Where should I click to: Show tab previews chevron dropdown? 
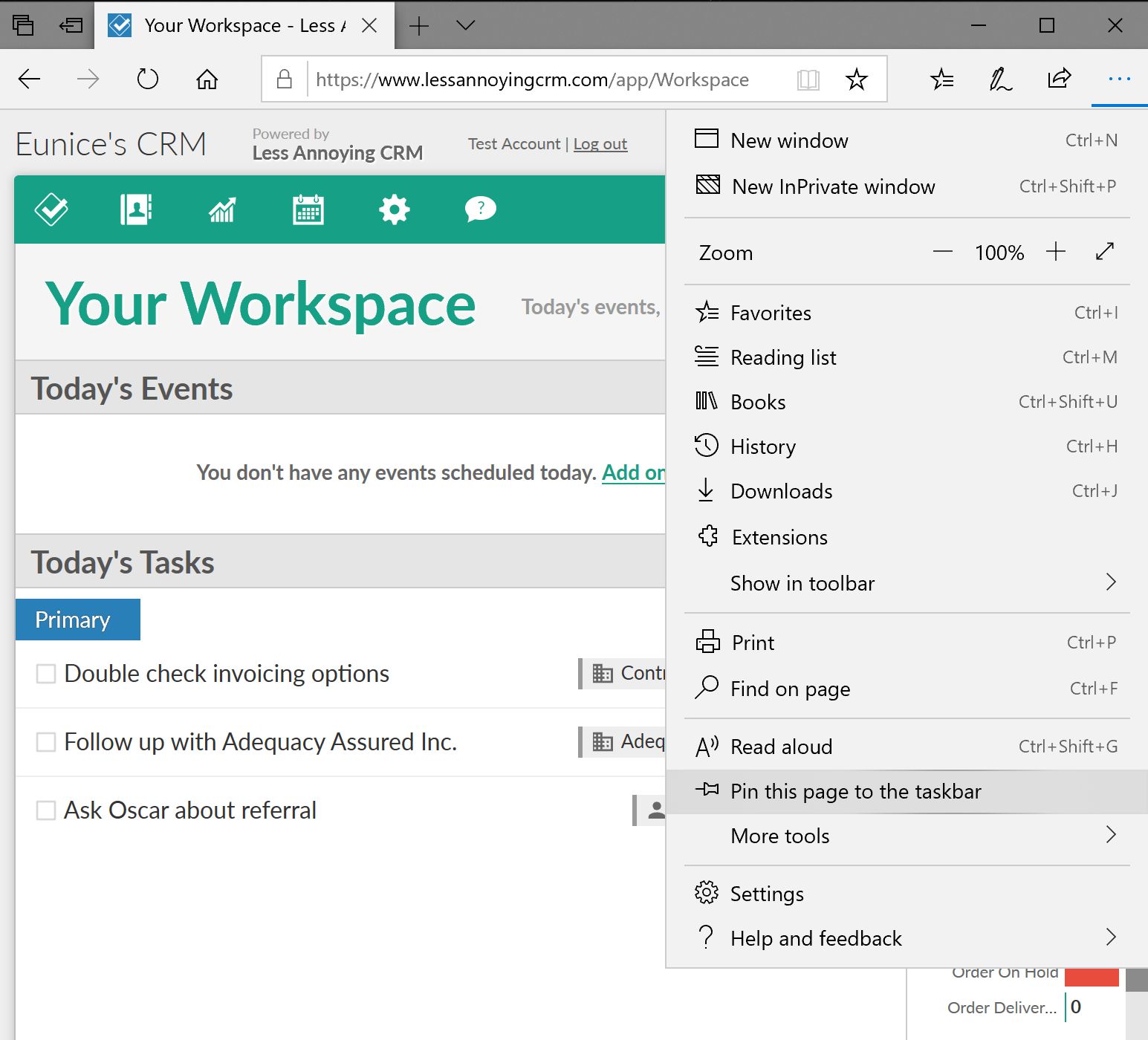click(466, 25)
